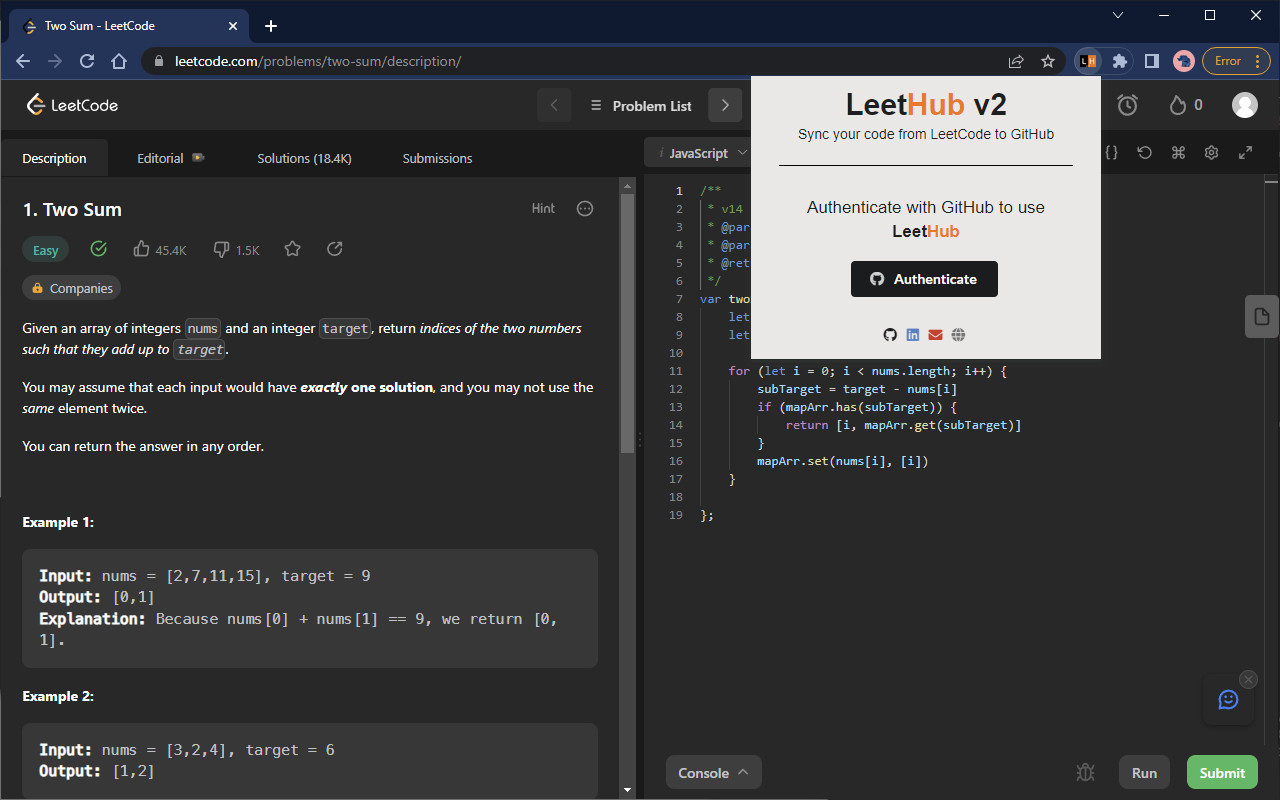Dislike the problem with thumbs down
The image size is (1280, 800).
point(236,250)
